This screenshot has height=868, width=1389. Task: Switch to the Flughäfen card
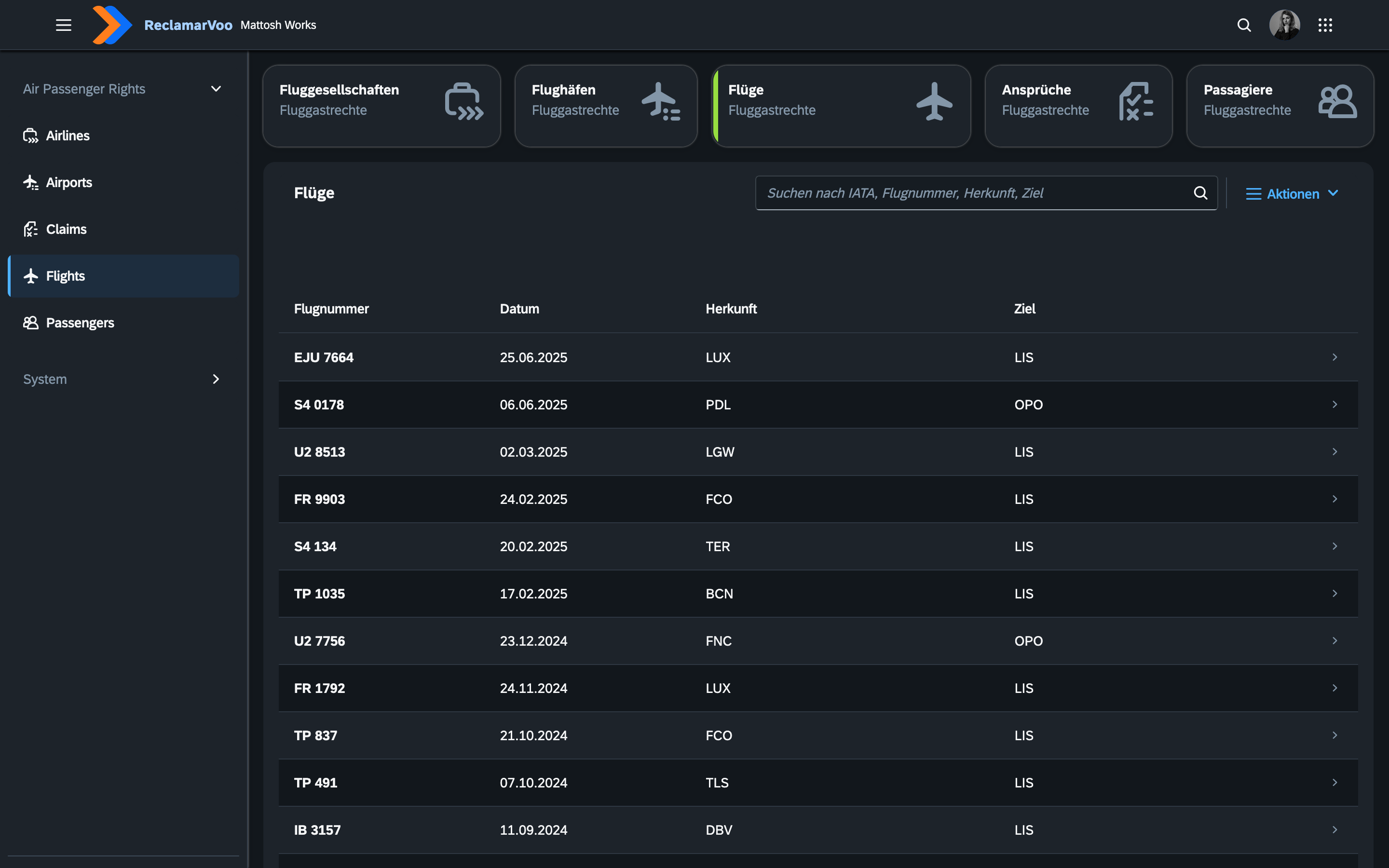(x=605, y=106)
